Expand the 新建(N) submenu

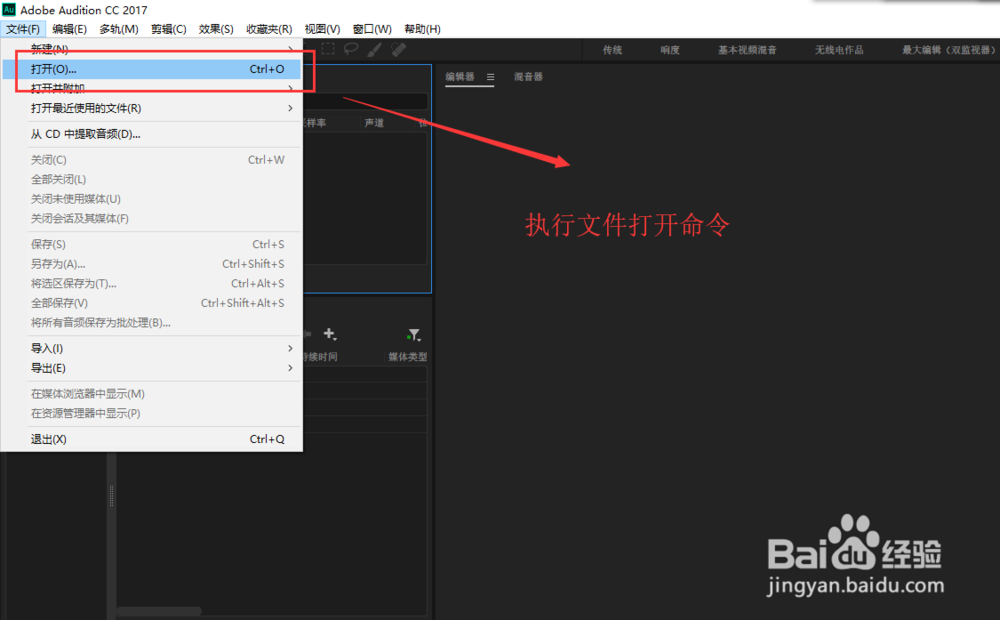(x=152, y=48)
